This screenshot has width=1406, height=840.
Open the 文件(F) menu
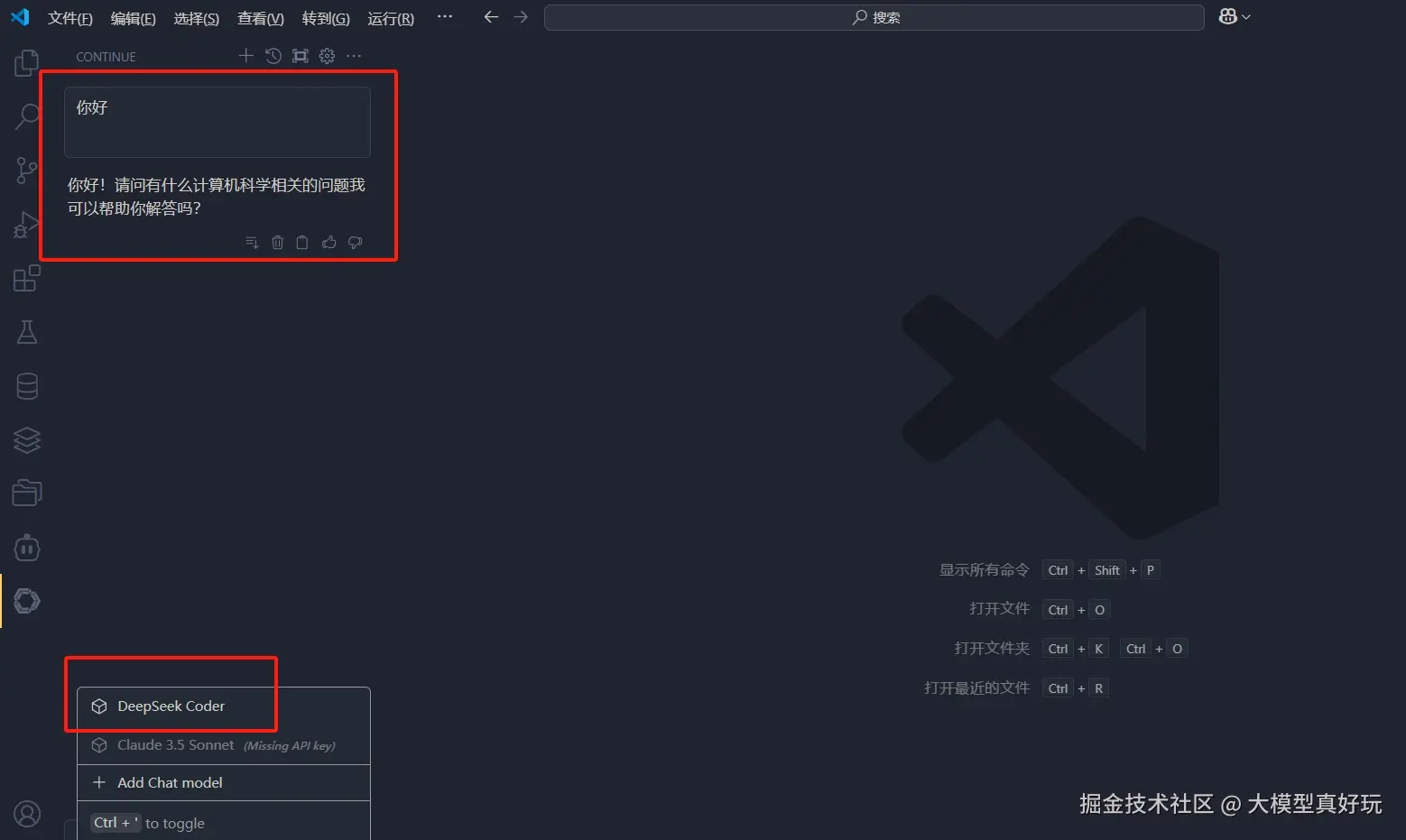pyautogui.click(x=70, y=18)
